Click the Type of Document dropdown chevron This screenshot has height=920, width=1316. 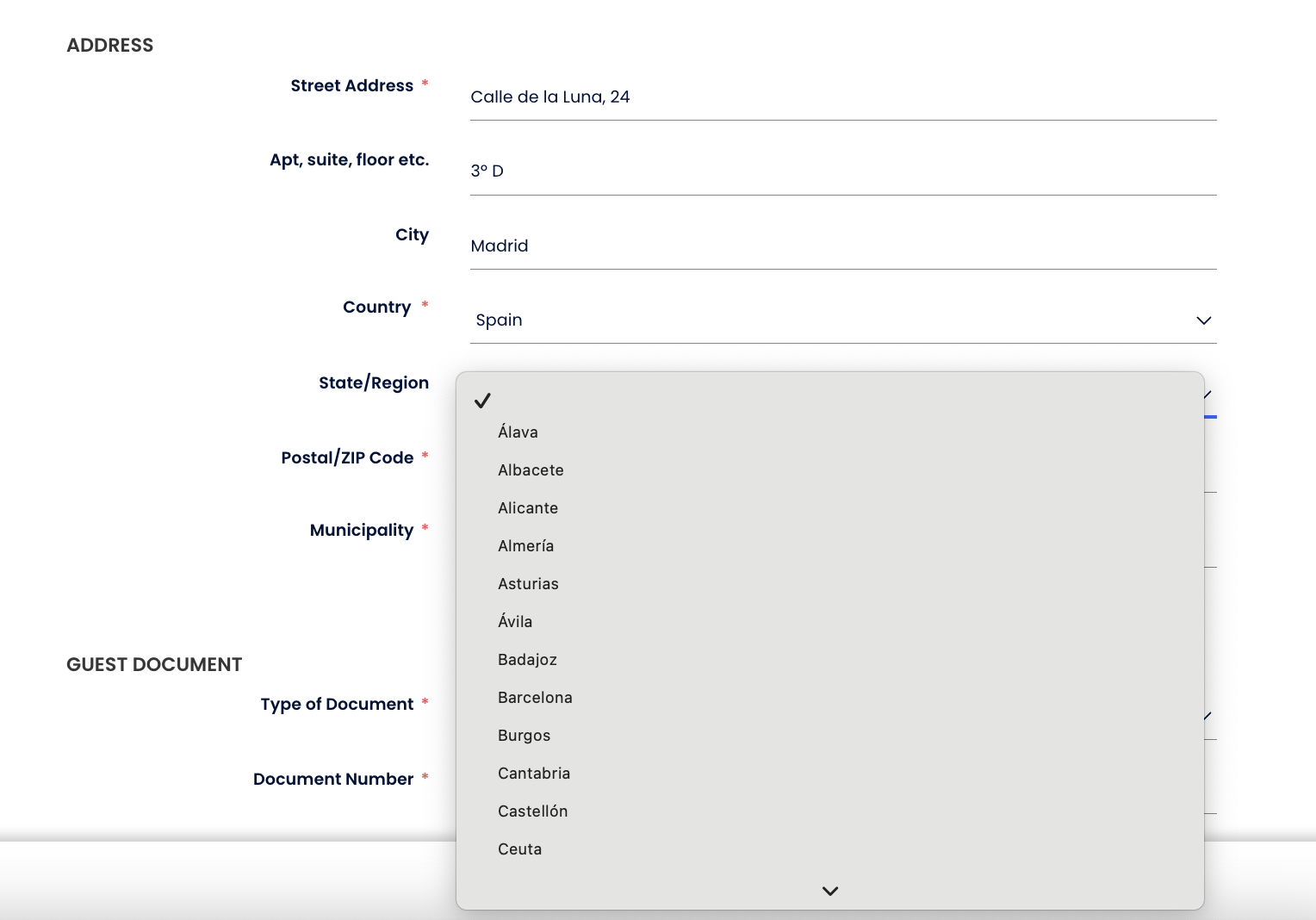1208,716
